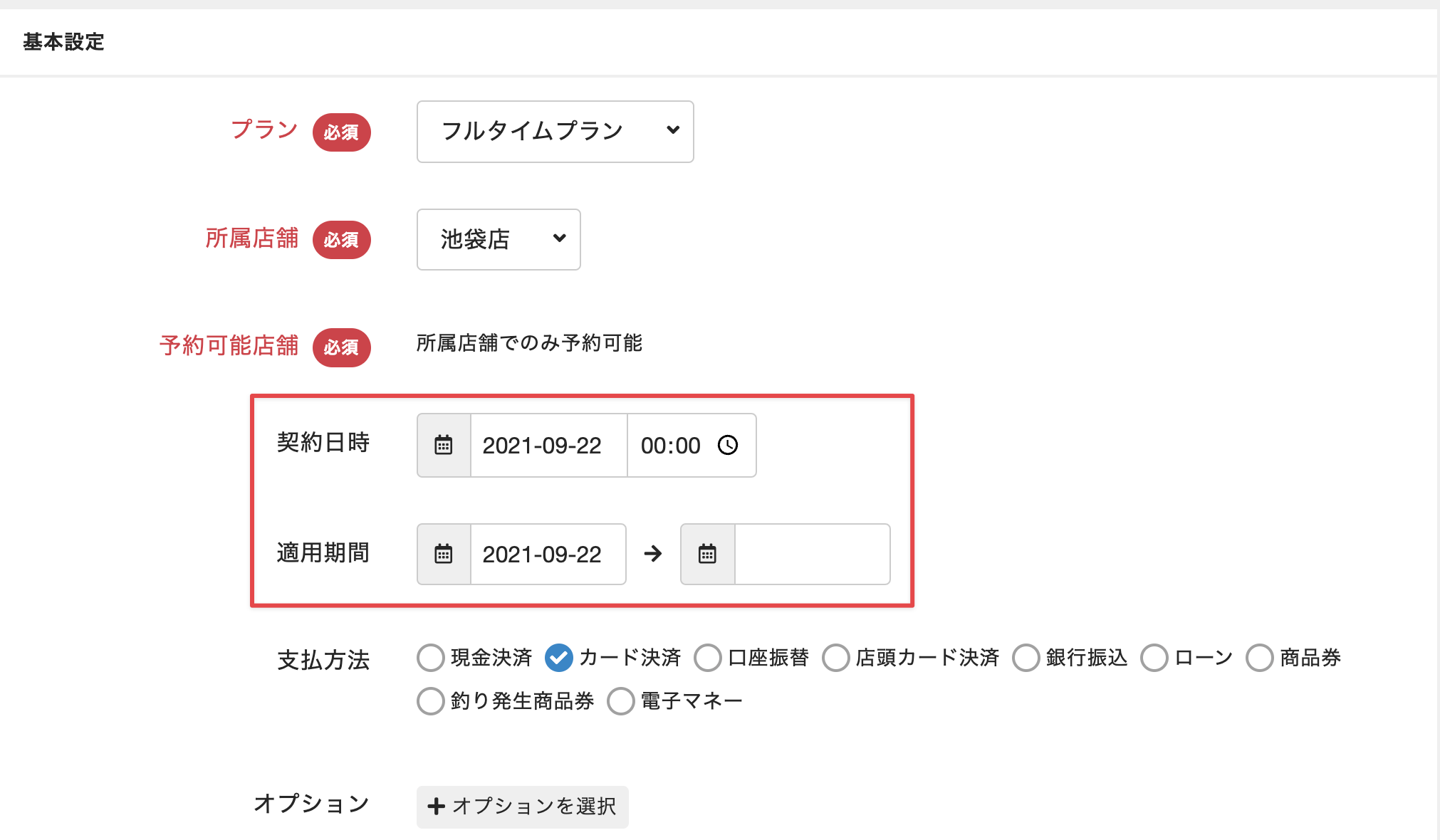Click calendar icon for 適用期間 start date

[444, 554]
